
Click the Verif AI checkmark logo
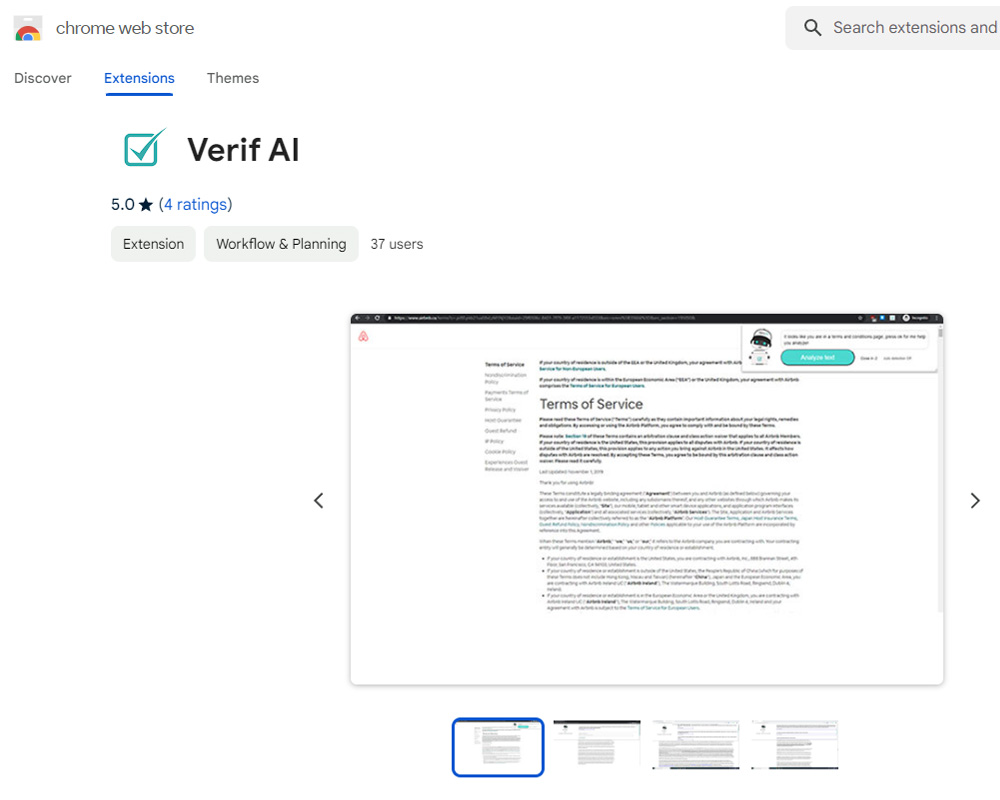(x=144, y=149)
